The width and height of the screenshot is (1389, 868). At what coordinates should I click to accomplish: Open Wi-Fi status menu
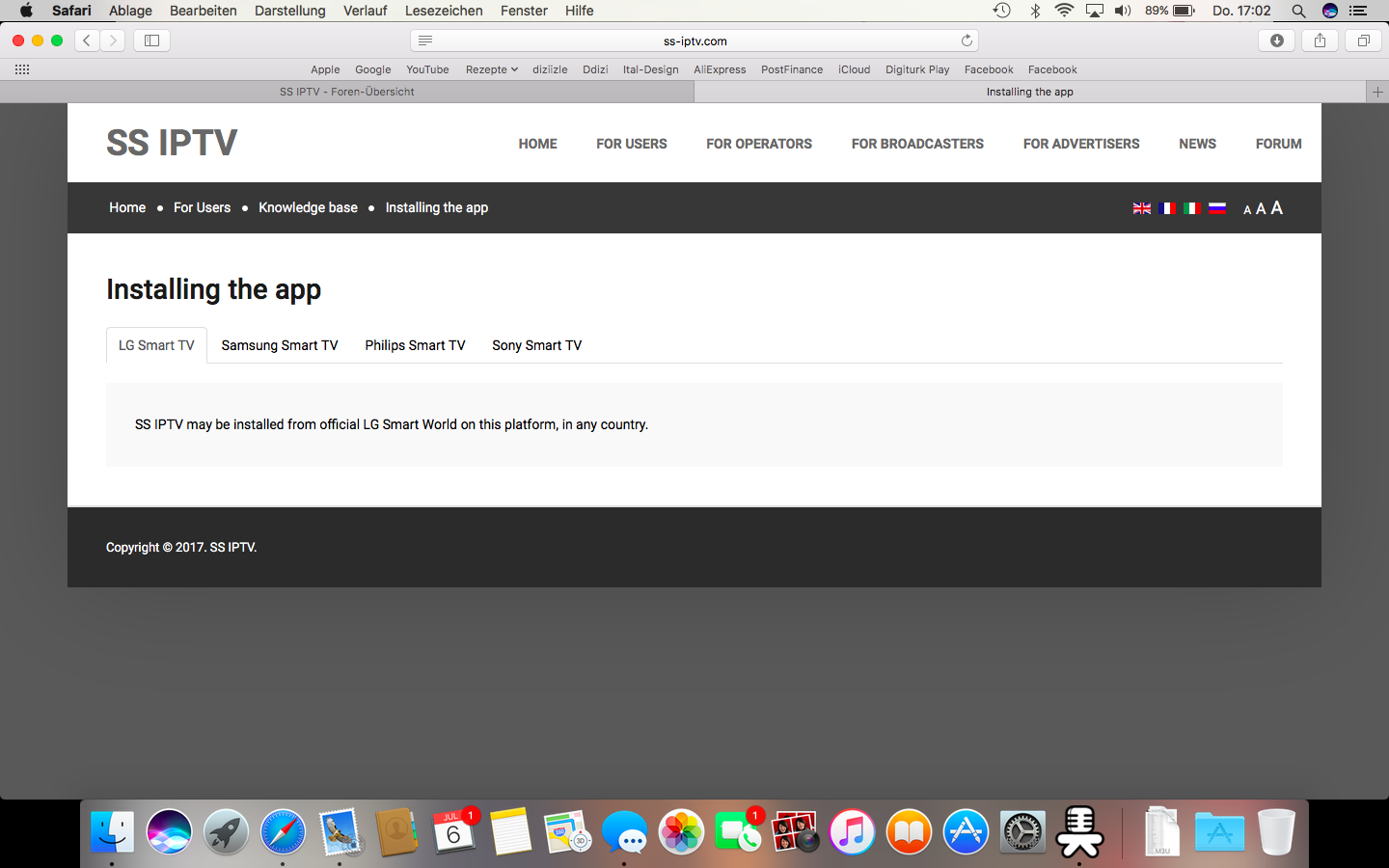click(x=1064, y=11)
